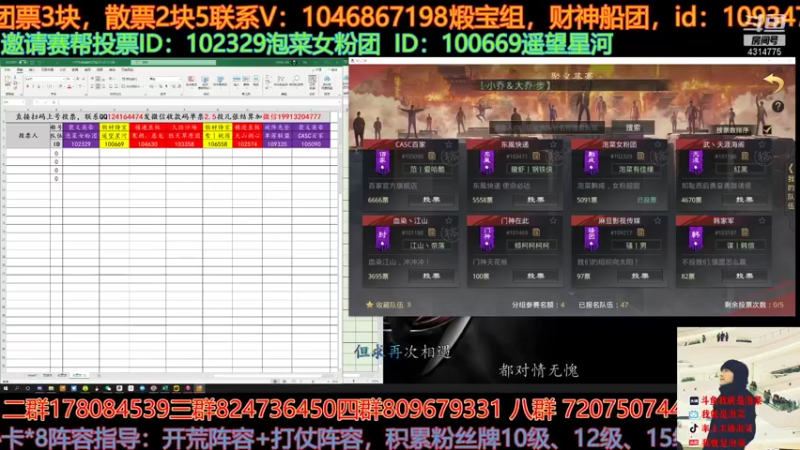Vote for the 东風快递 team
The image size is (800, 450).
tap(536, 200)
